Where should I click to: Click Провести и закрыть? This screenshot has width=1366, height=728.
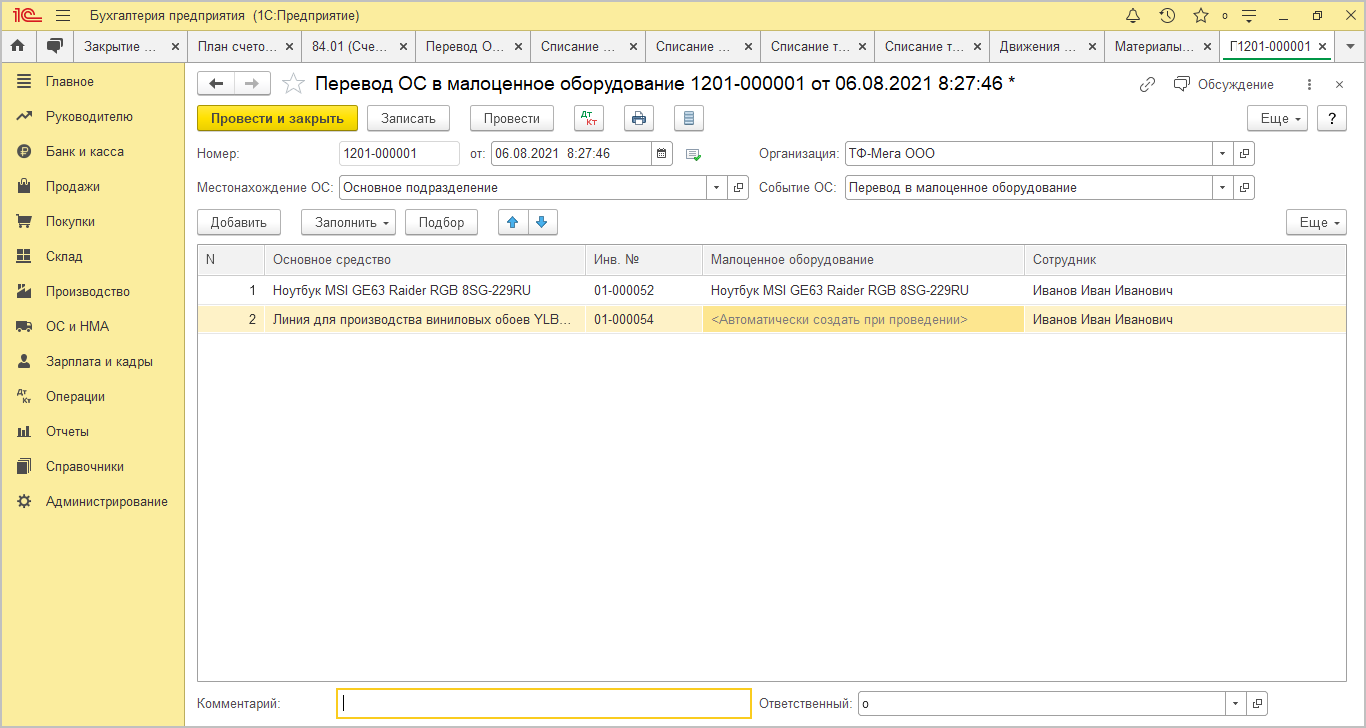pos(277,118)
